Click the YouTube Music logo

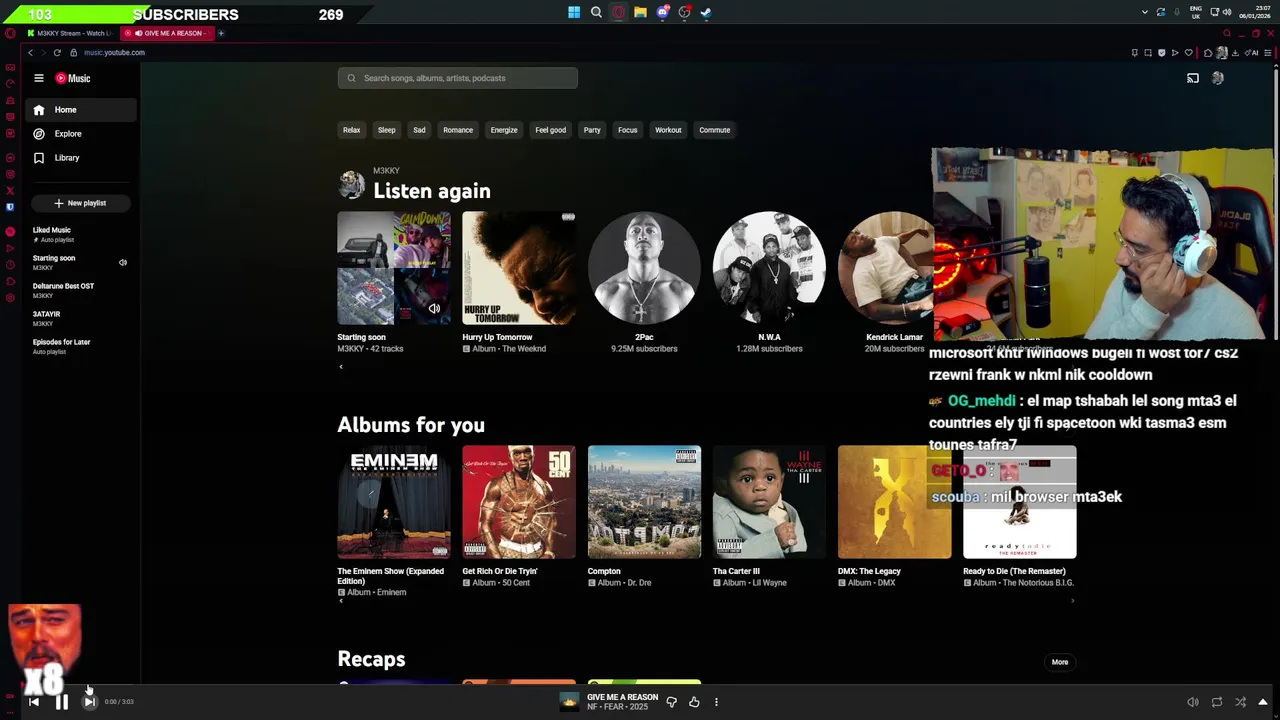pyautogui.click(x=72, y=78)
